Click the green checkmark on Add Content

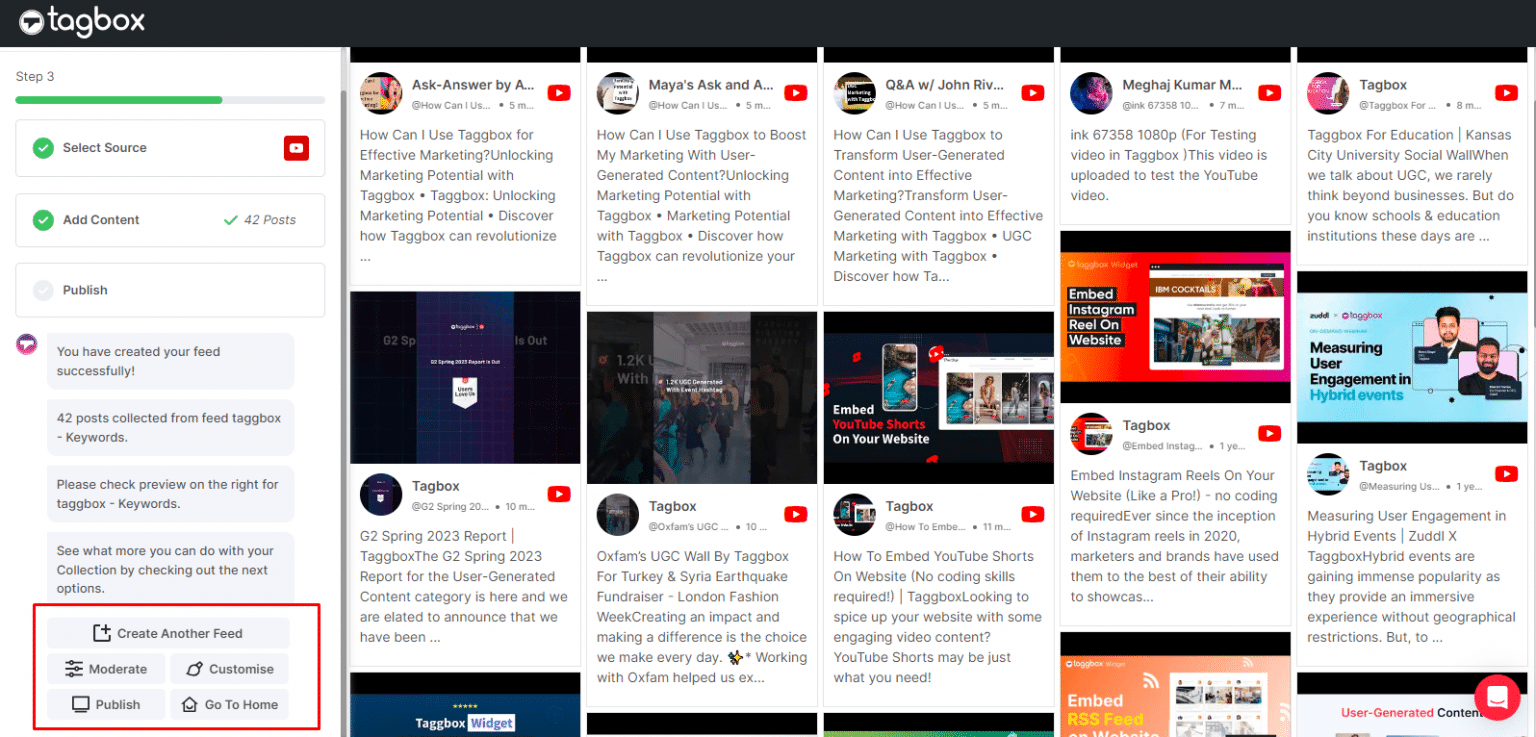tap(42, 219)
